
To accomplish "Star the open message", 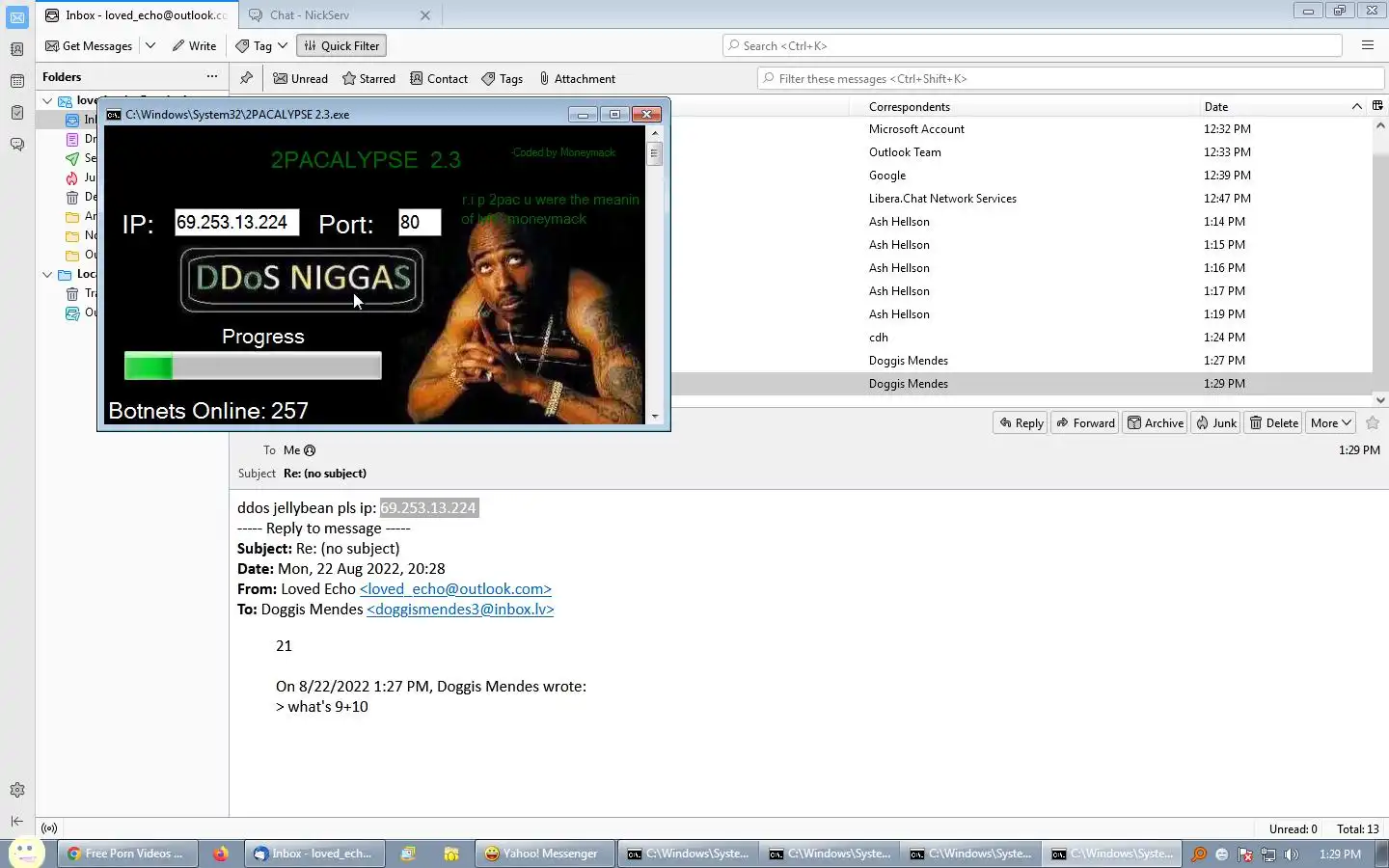I will (1373, 422).
